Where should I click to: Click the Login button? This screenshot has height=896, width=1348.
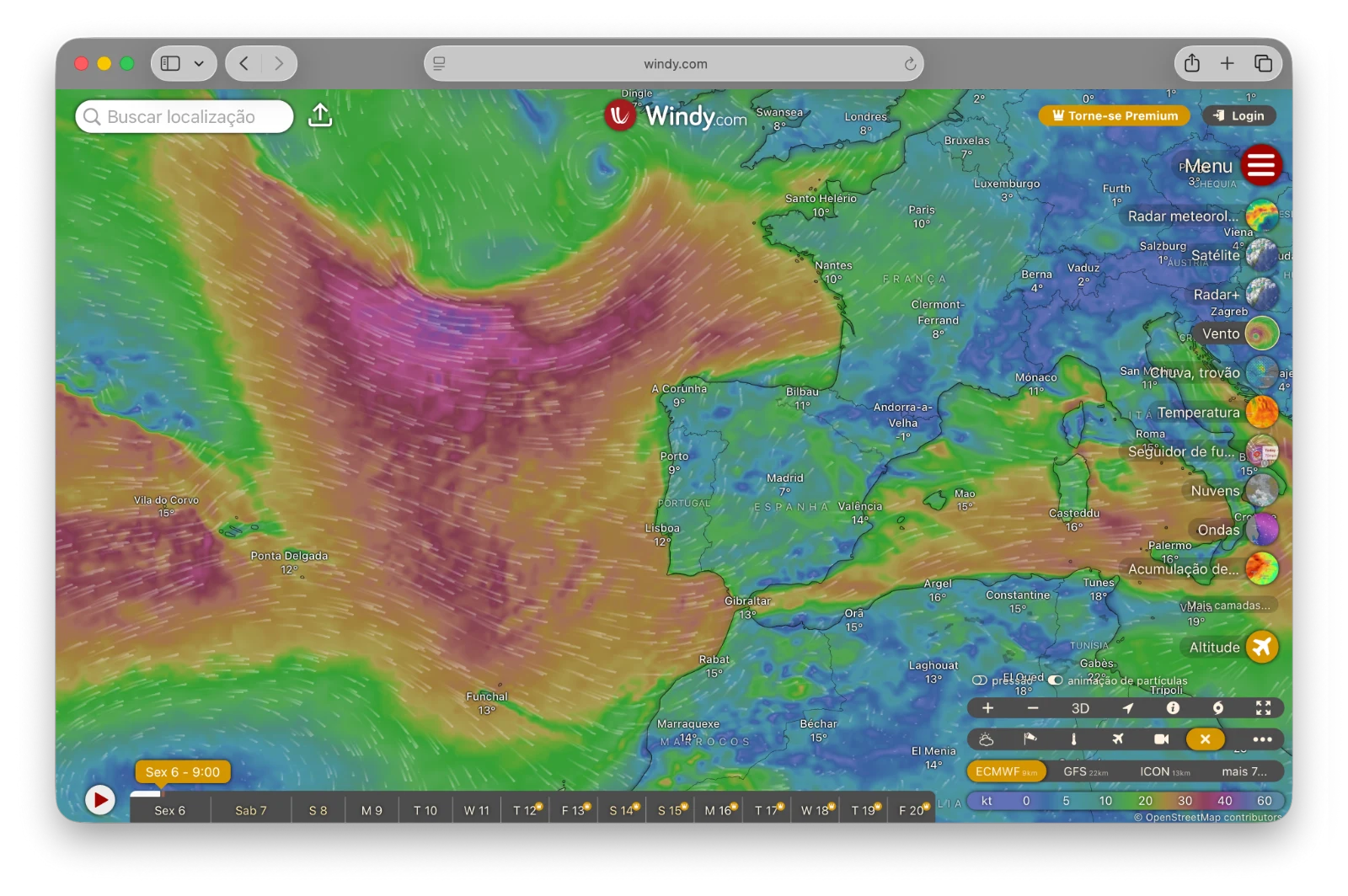click(1239, 116)
